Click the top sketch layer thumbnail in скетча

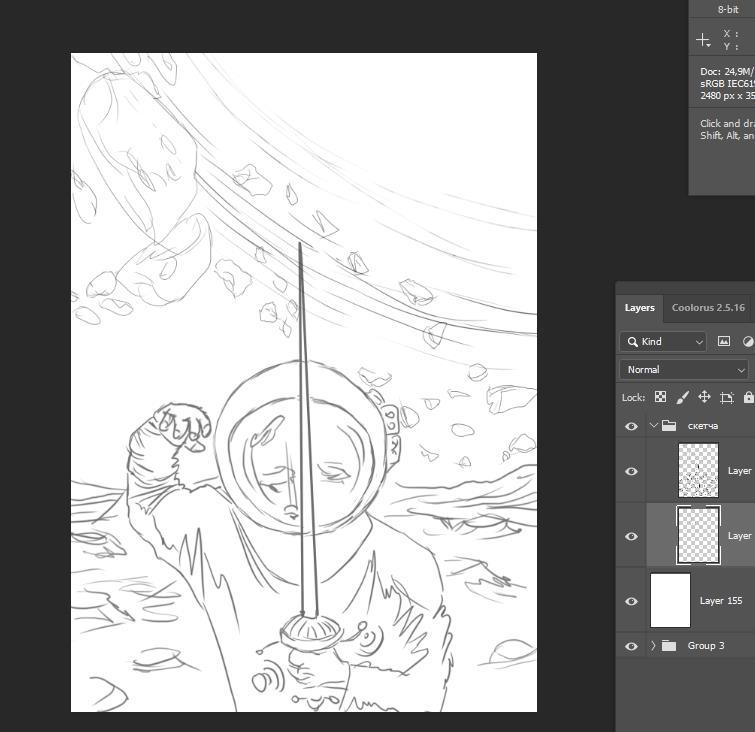tap(698, 470)
